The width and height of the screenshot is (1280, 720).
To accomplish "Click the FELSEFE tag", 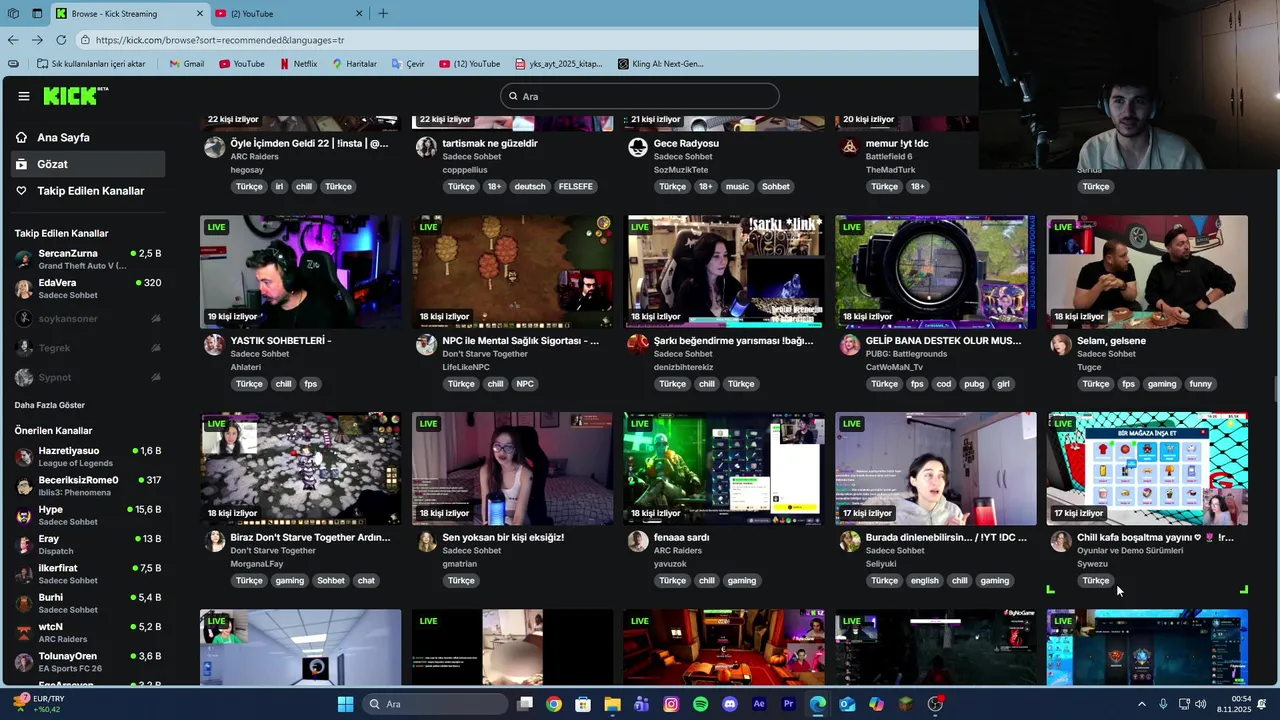I will click(x=576, y=187).
